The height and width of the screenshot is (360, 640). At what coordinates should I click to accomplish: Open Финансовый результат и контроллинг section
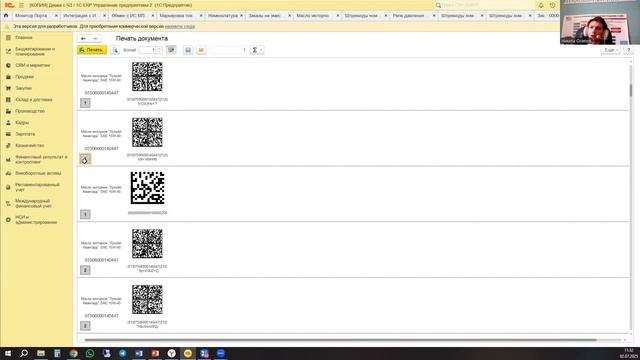click(41, 160)
